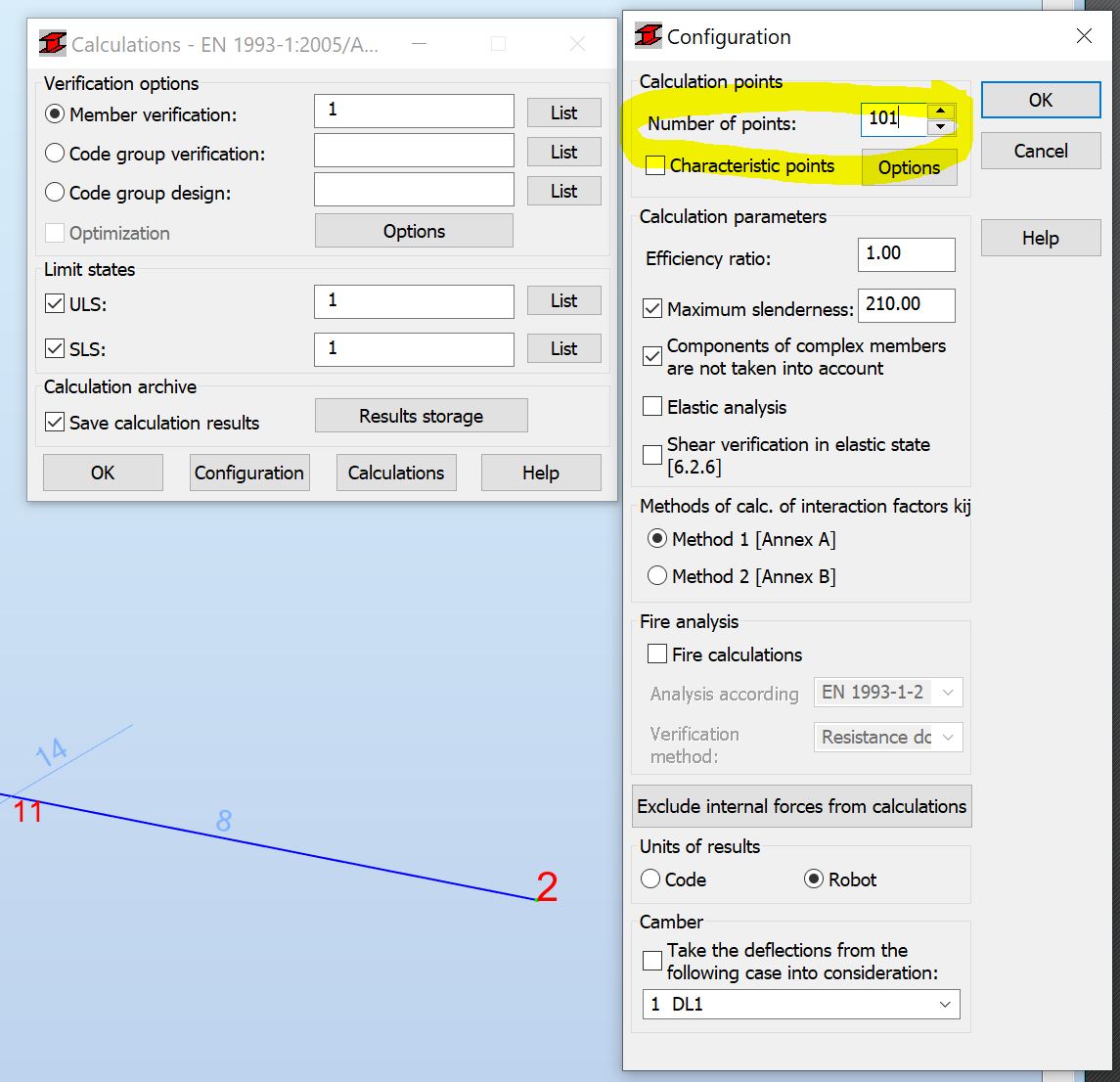Click the Robot icon on Calculations dialog

click(x=52, y=43)
